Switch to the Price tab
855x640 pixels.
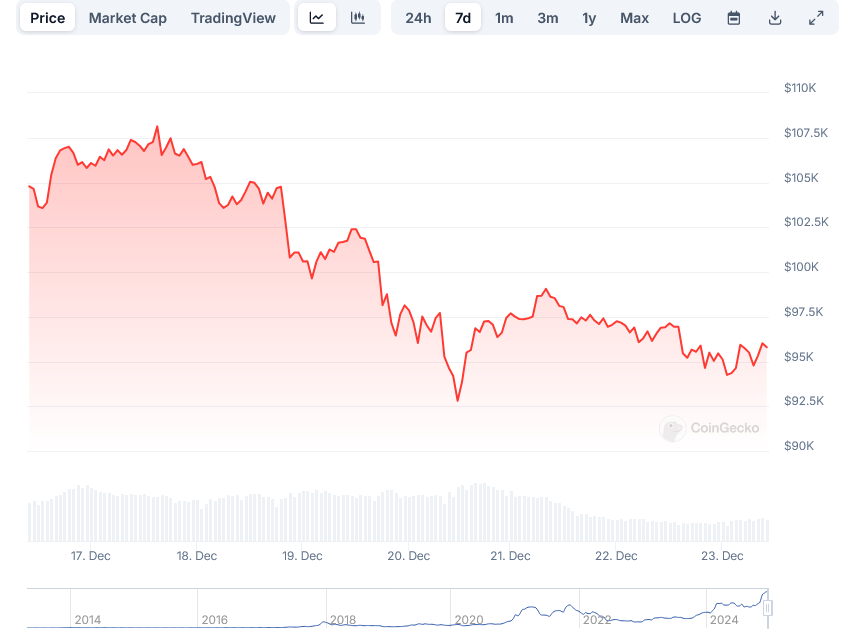(x=47, y=18)
